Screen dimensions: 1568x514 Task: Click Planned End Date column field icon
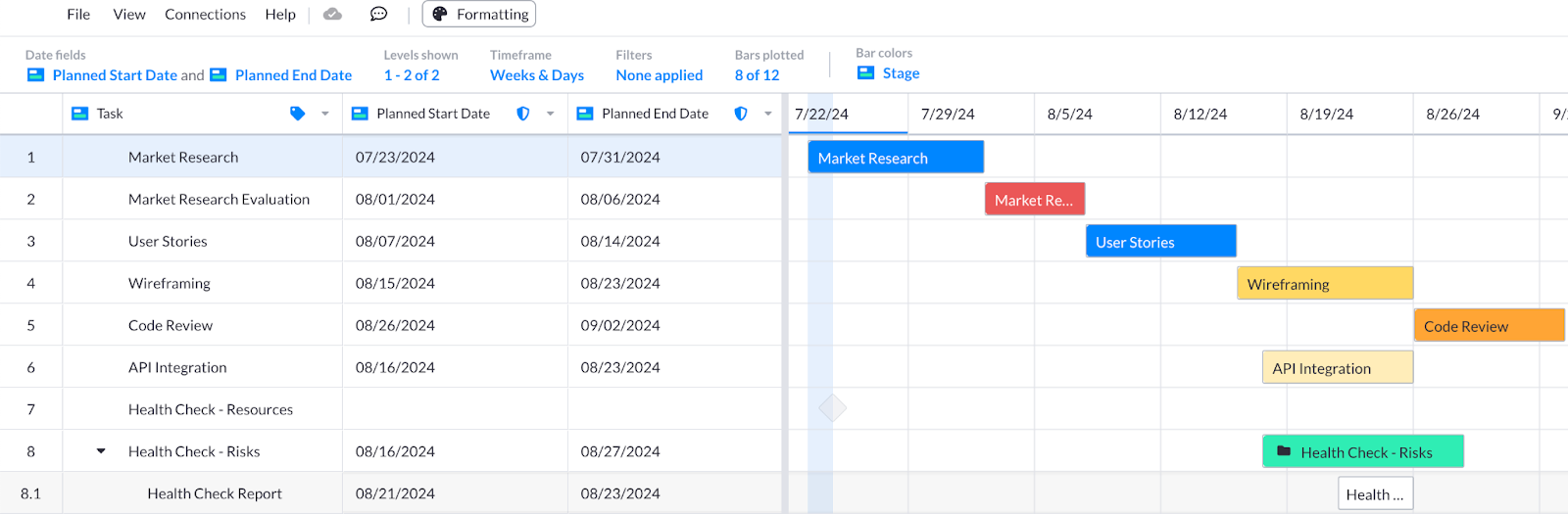585,114
